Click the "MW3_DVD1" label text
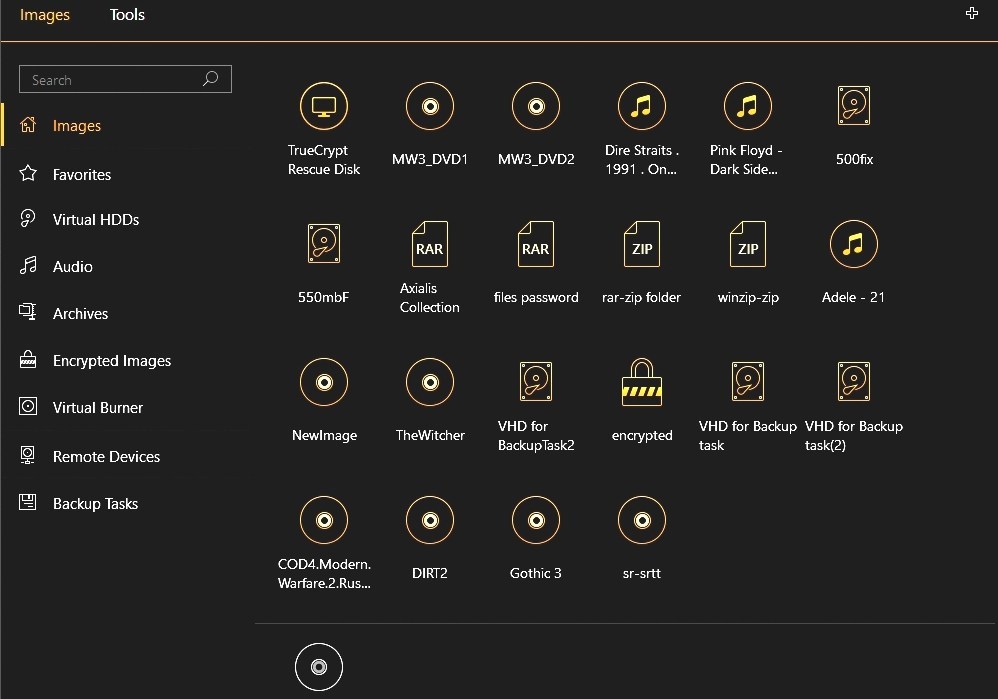 [430, 159]
